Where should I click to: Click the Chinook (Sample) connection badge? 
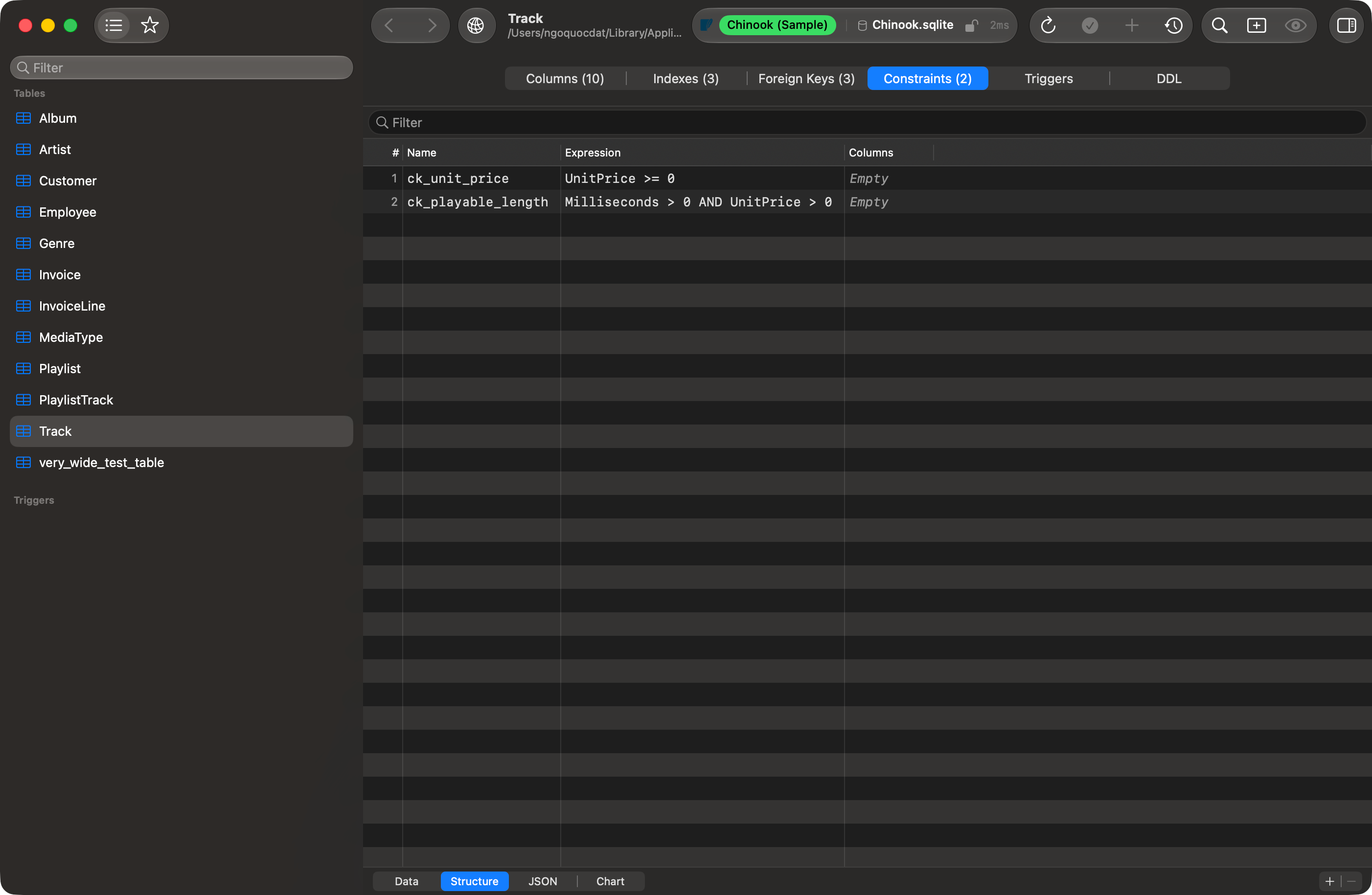pos(777,25)
